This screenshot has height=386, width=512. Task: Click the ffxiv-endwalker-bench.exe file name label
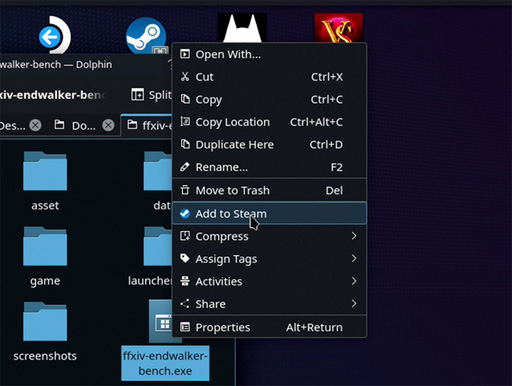(165, 363)
